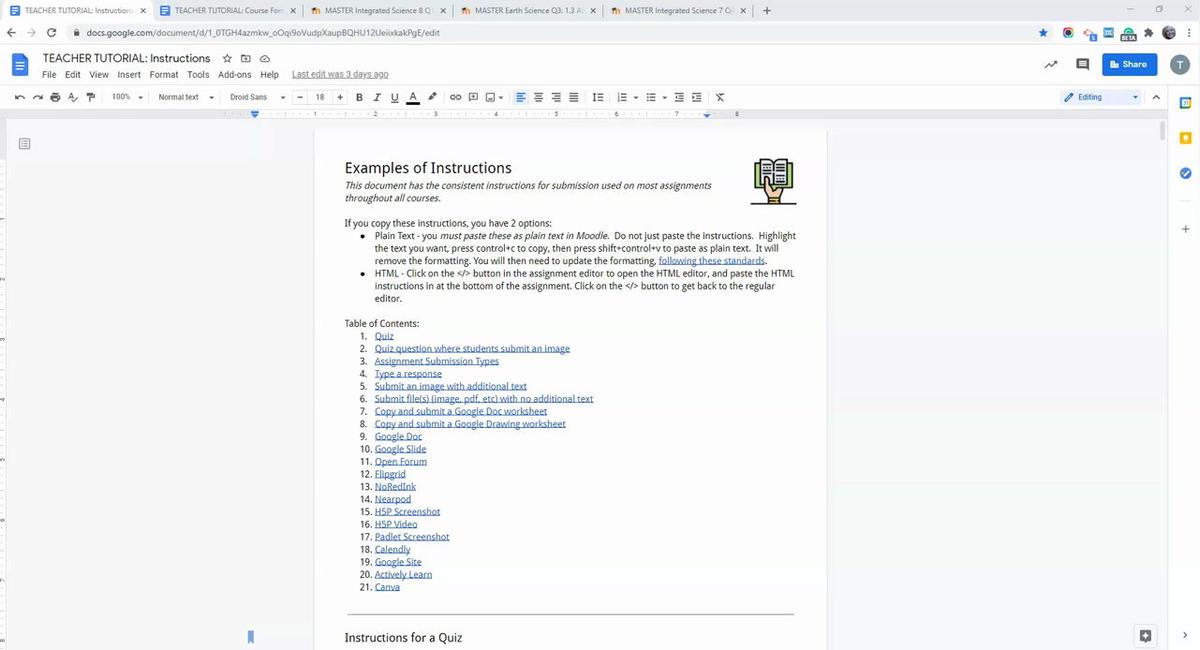This screenshot has height=650, width=1200.
Task: Increase the indent
Action: (x=697, y=97)
